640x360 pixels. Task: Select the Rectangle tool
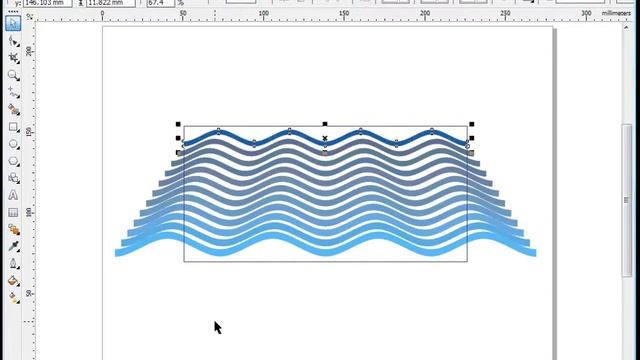(13, 127)
